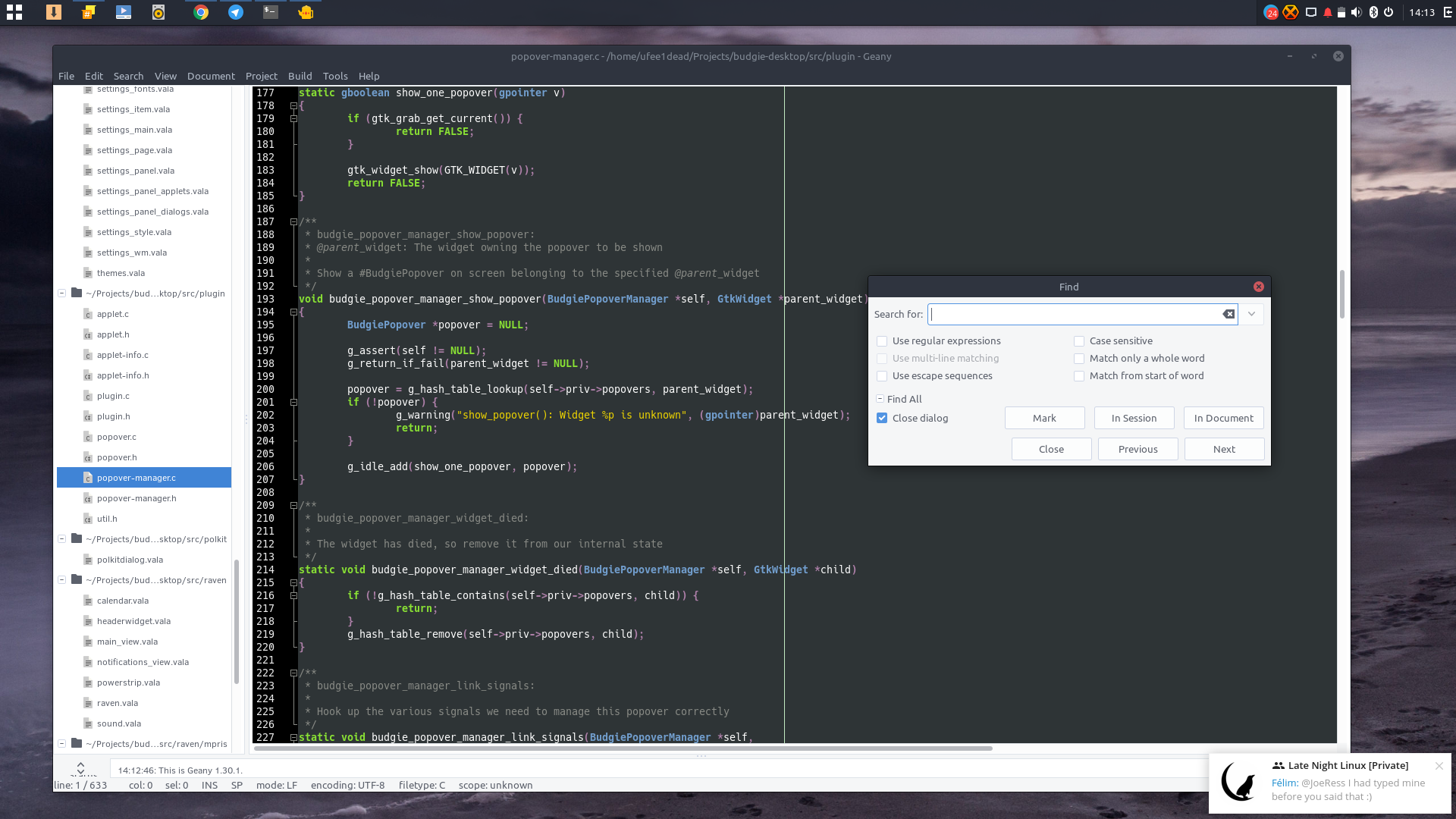Screen dimensions: 1456x819
Task: Fold the code block at line 178
Action: (x=293, y=105)
